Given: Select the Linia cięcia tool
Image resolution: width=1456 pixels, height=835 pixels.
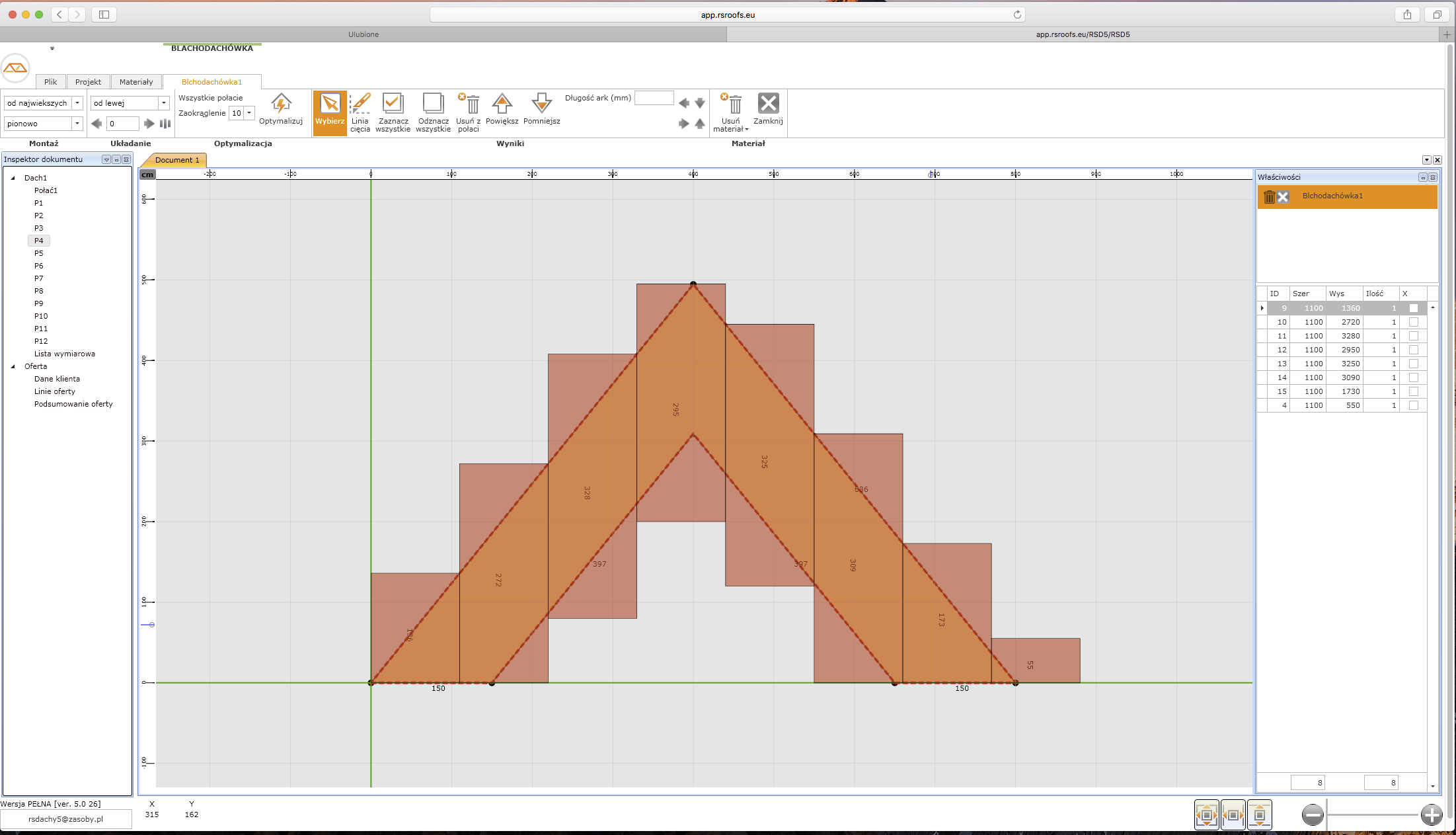Looking at the screenshot, I should pos(360,104).
